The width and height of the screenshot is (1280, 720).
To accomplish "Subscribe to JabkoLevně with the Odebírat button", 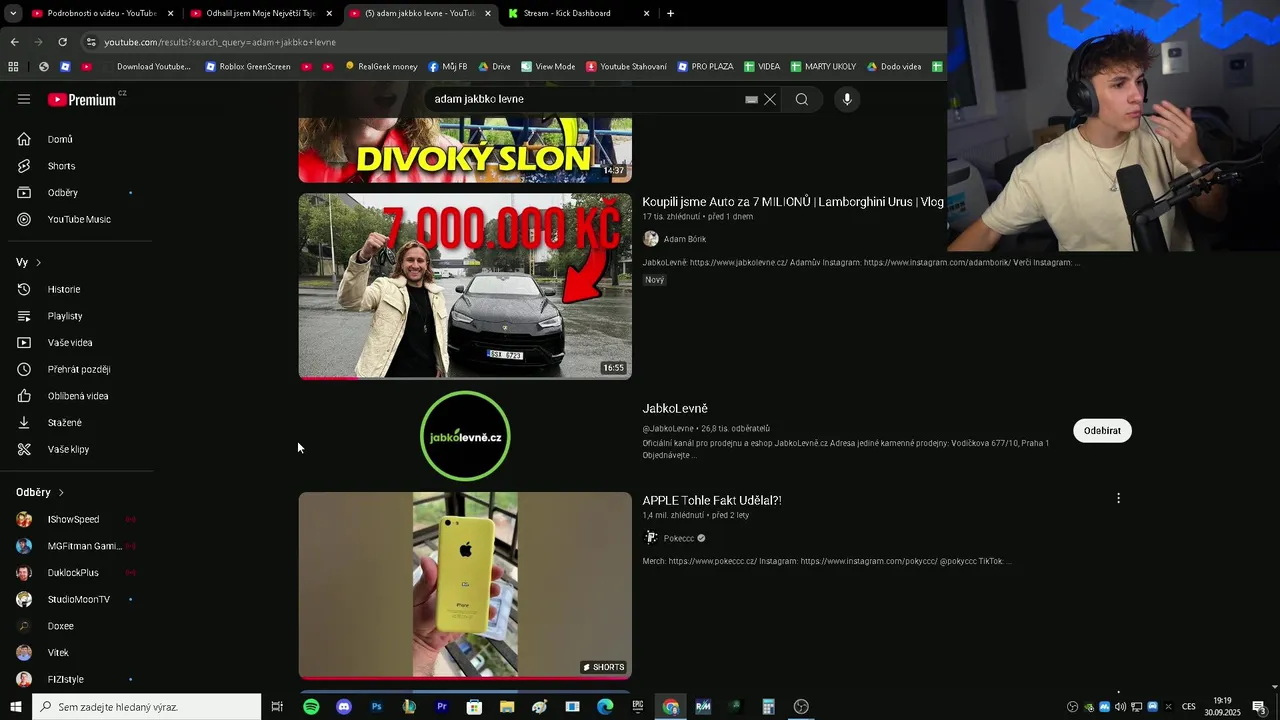I will click(1102, 430).
